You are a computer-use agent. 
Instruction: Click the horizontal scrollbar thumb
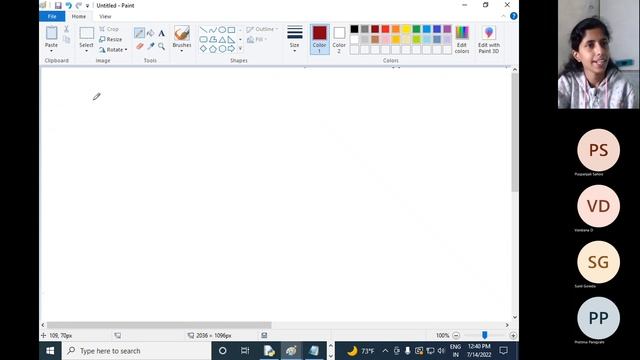coord(159,325)
